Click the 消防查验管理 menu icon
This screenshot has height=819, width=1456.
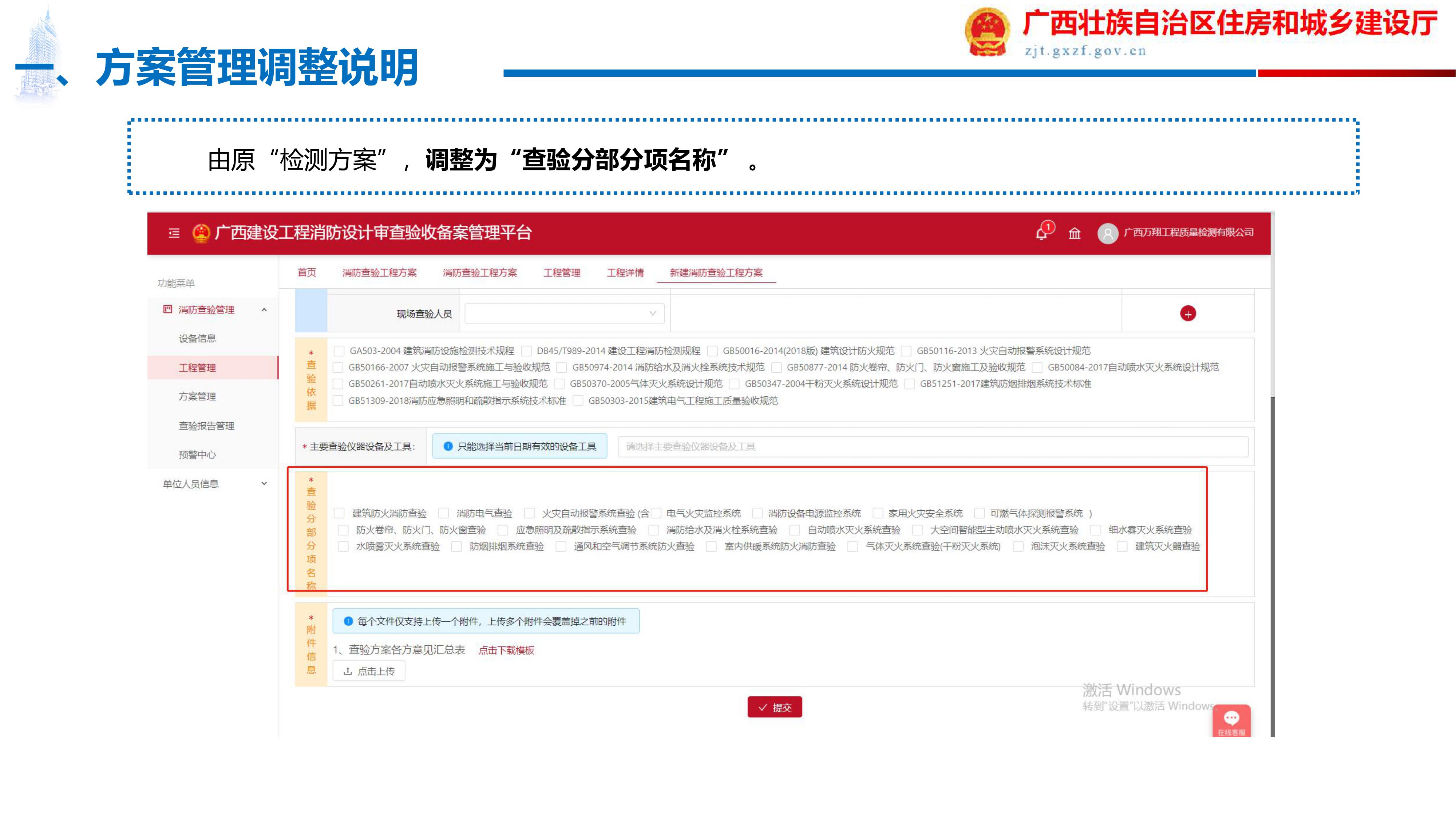pyautogui.click(x=167, y=309)
